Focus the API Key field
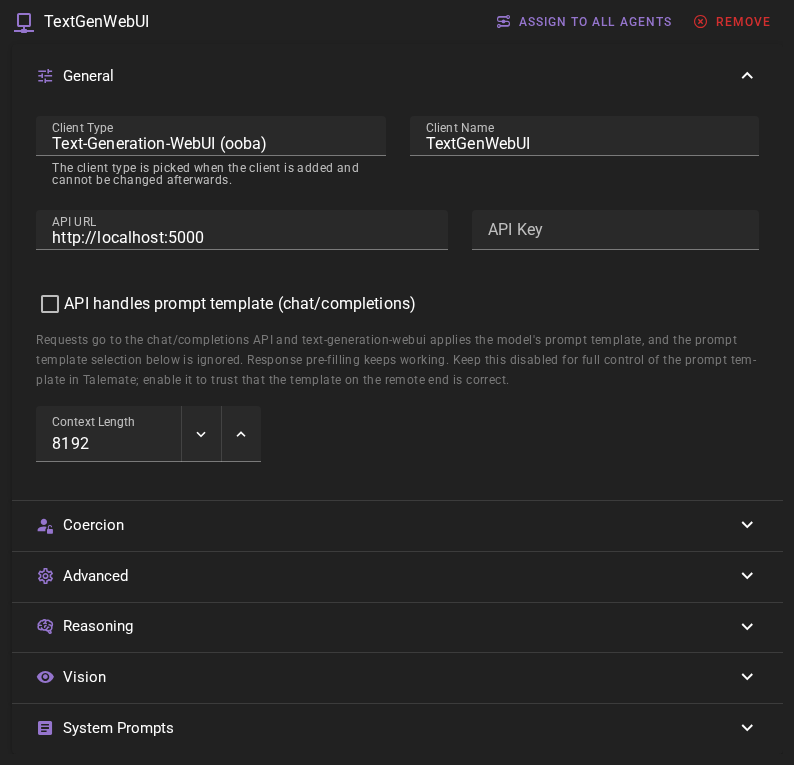 click(615, 230)
